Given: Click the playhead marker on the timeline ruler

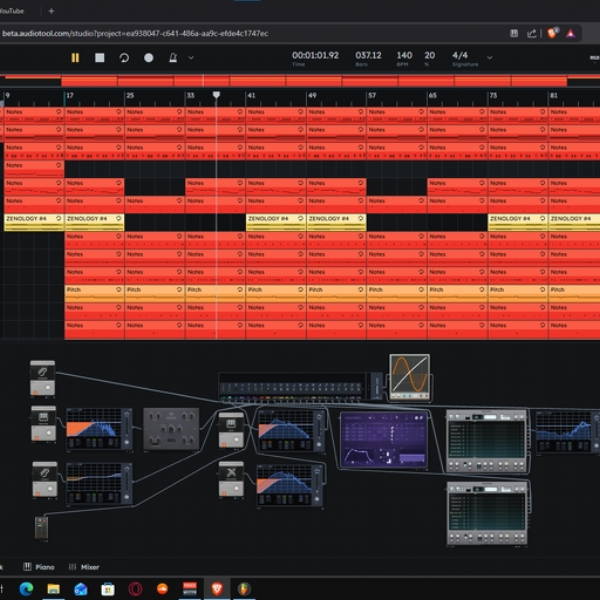Looking at the screenshot, I should (x=216, y=95).
